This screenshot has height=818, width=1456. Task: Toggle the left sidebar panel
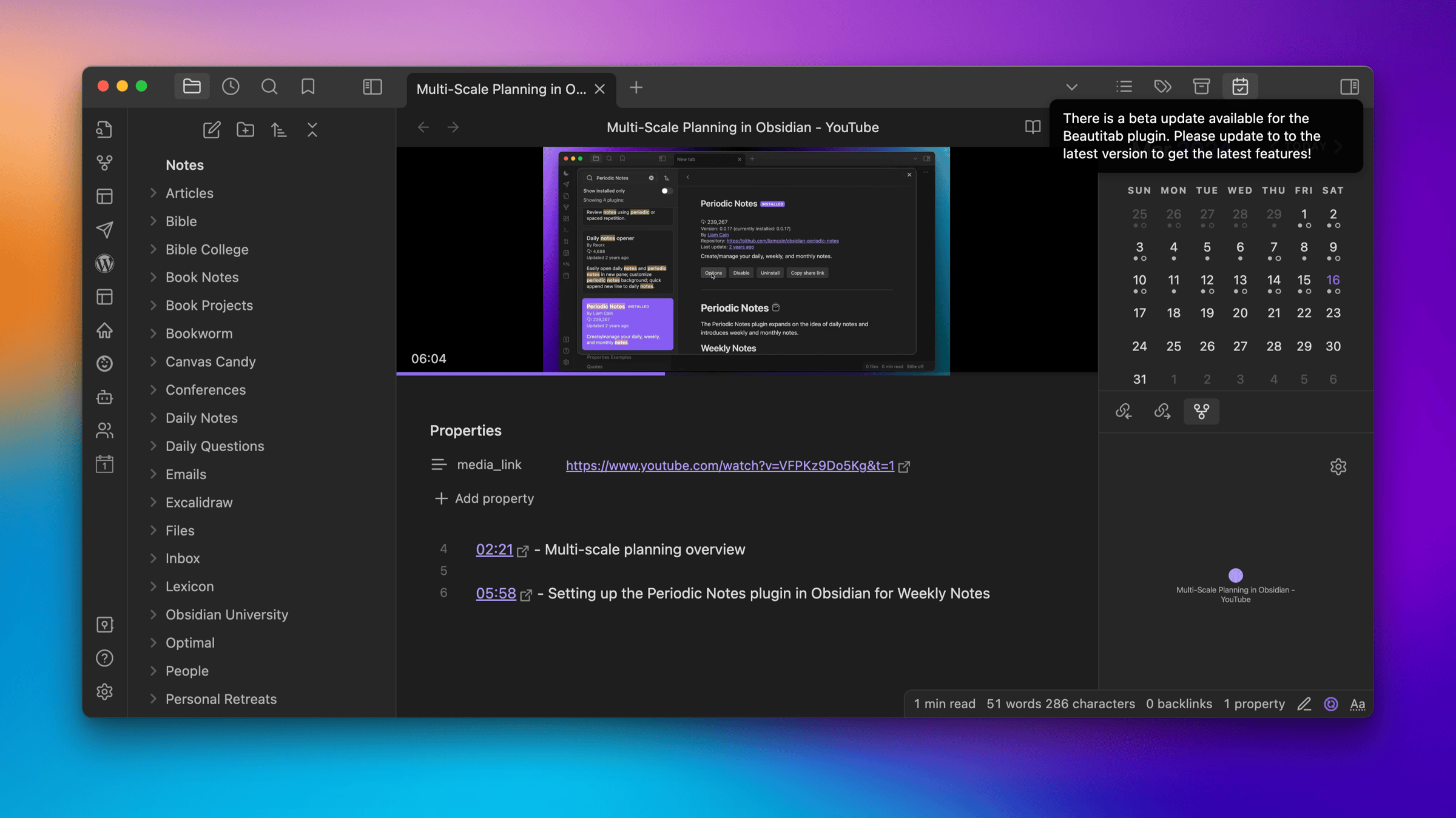(x=372, y=87)
